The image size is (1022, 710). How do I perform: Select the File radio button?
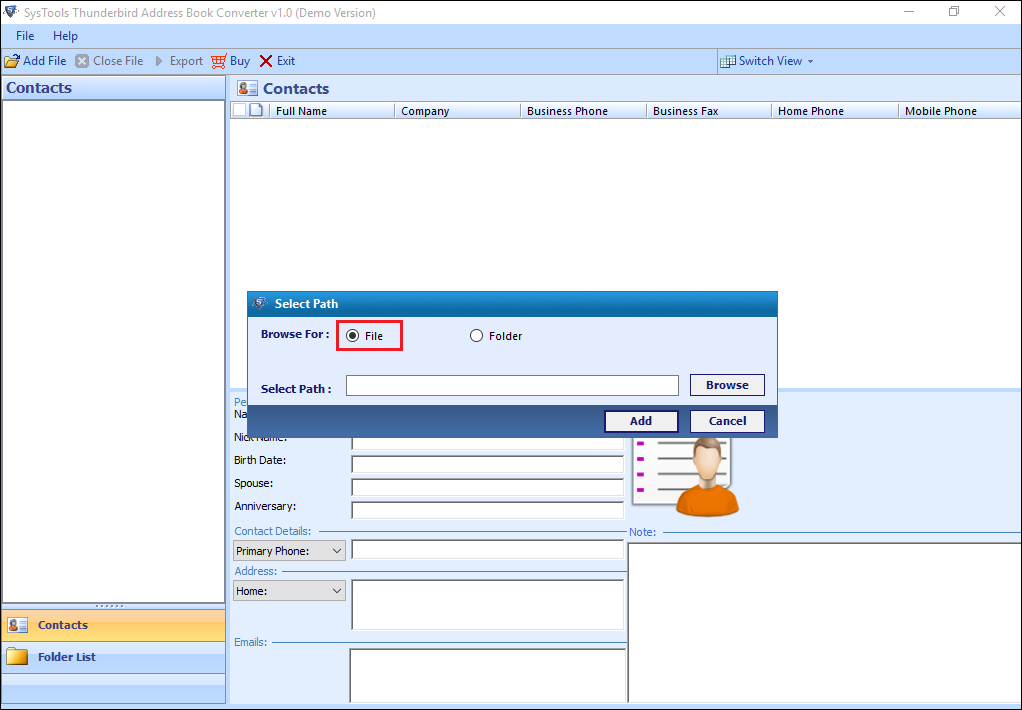coord(352,336)
